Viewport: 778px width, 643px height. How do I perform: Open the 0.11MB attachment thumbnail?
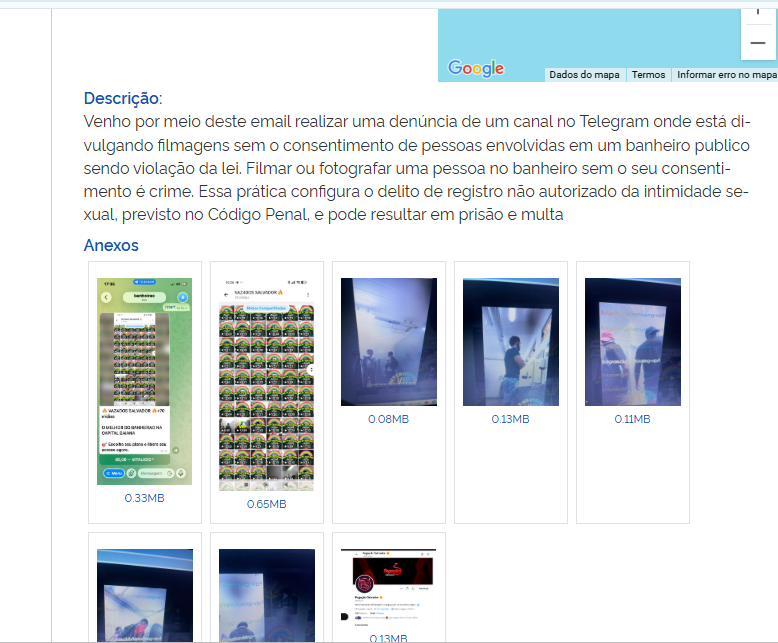633,342
